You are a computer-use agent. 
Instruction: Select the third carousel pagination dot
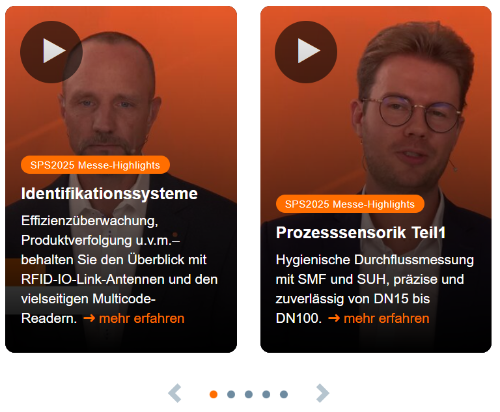[249, 394]
